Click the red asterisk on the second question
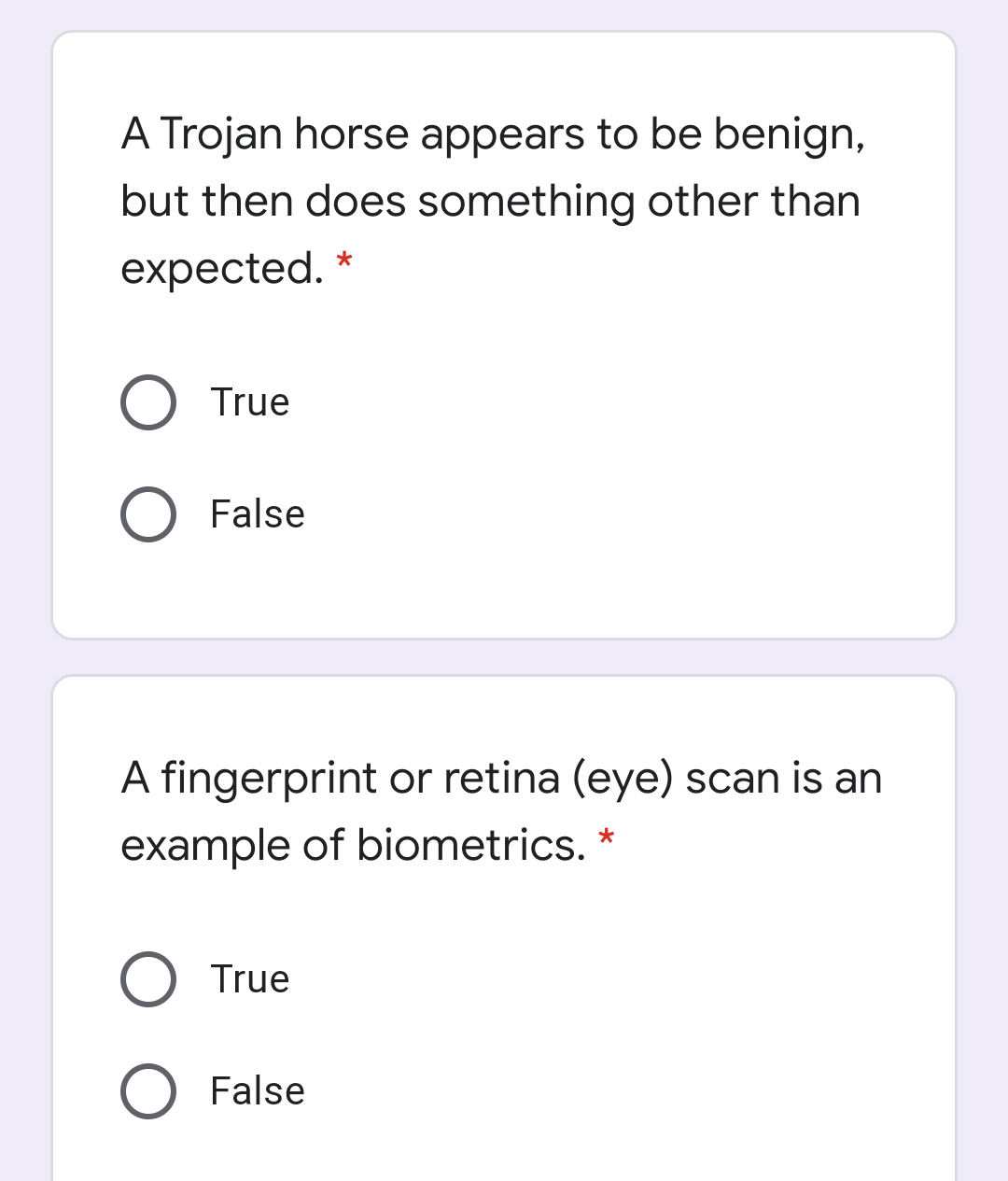This screenshot has height=1181, width=1008. 606,839
